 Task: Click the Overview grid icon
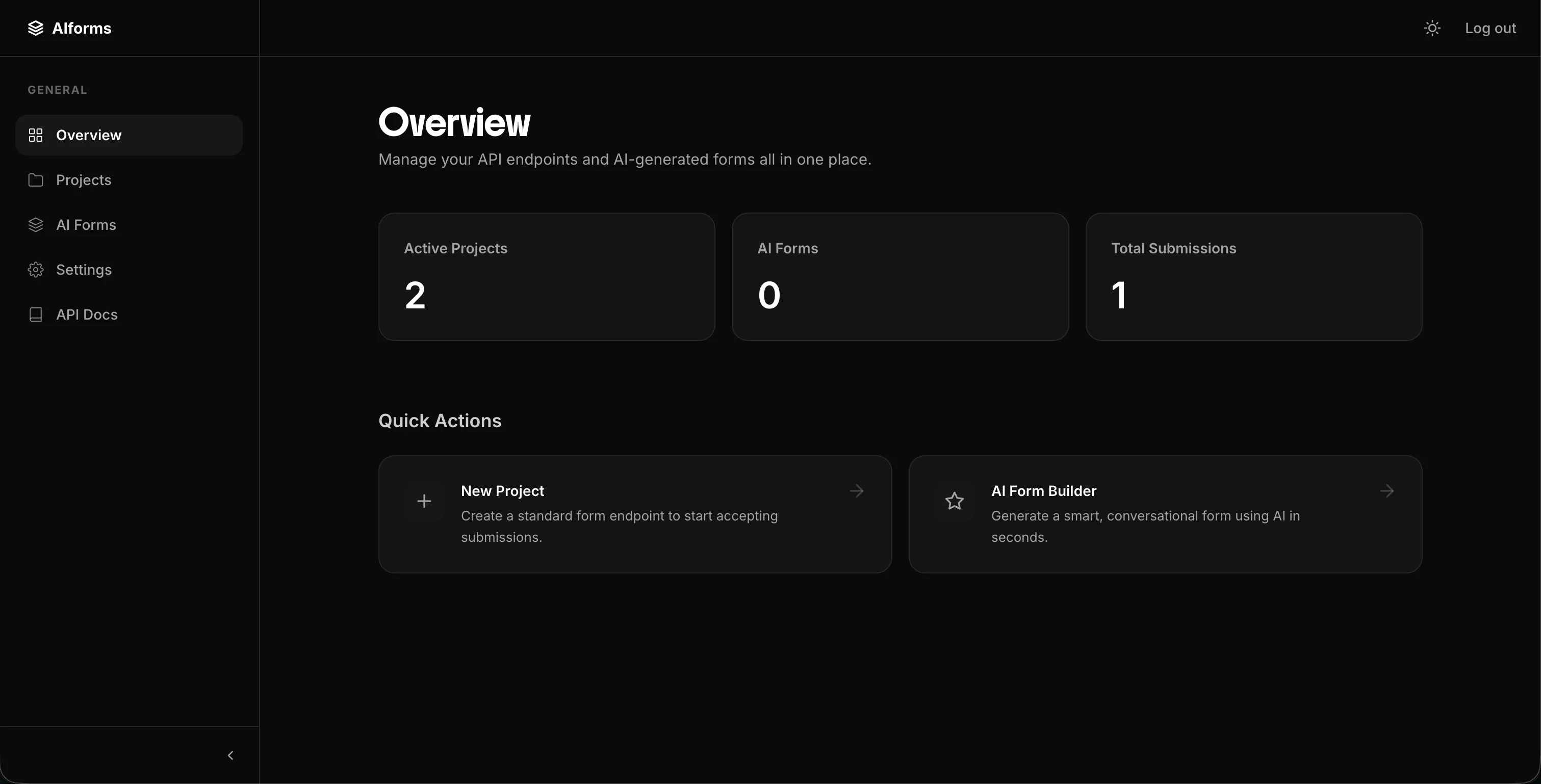[36, 135]
